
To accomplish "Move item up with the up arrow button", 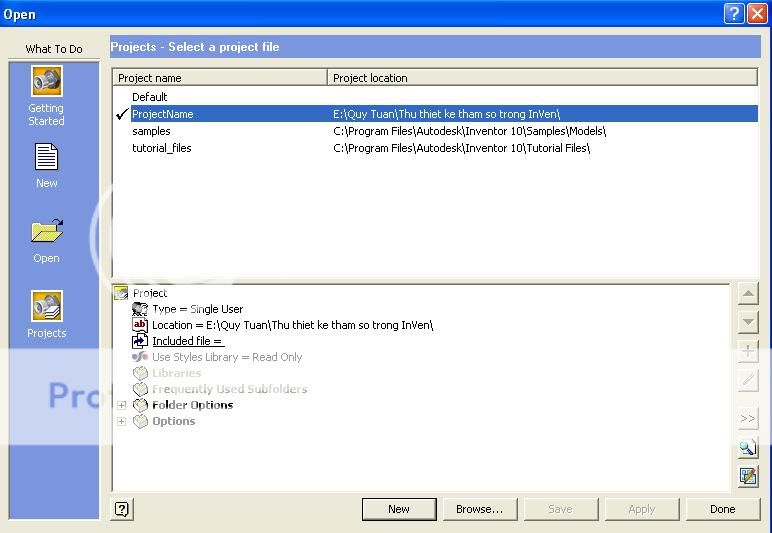I will (x=748, y=294).
